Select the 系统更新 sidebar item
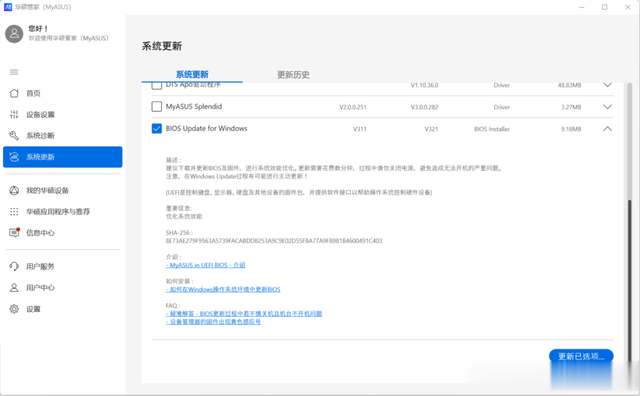640x396 pixels. pos(62,157)
